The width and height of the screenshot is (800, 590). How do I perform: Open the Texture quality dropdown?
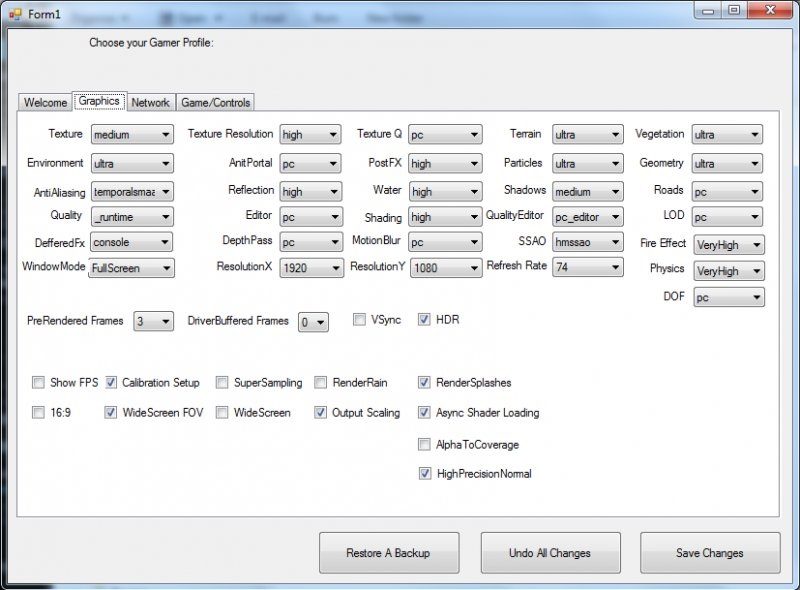point(132,135)
